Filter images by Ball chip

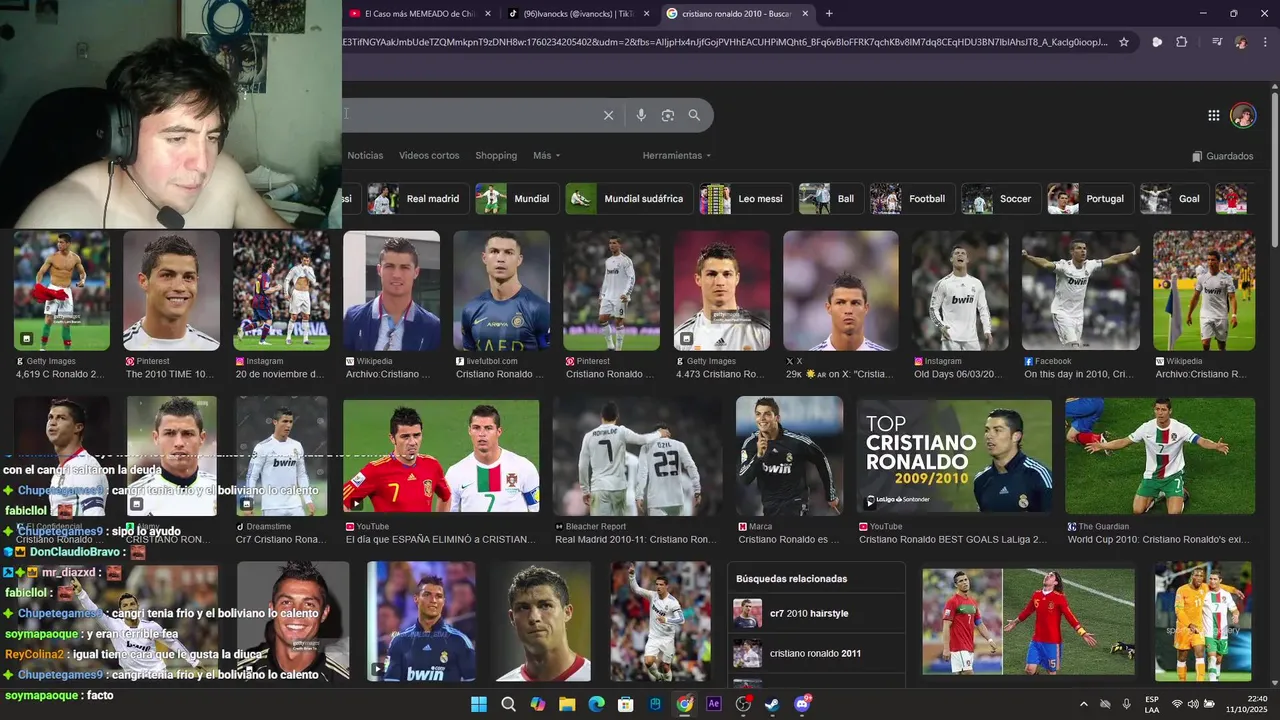click(830, 199)
